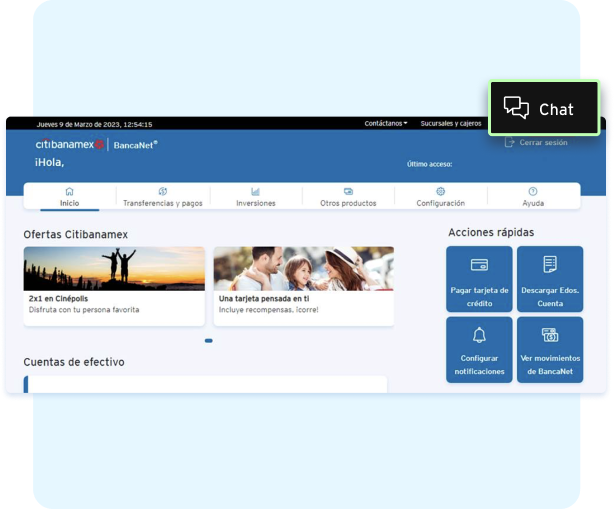Open the Otros productos tab
This screenshot has height=509, width=615.
coord(348,197)
